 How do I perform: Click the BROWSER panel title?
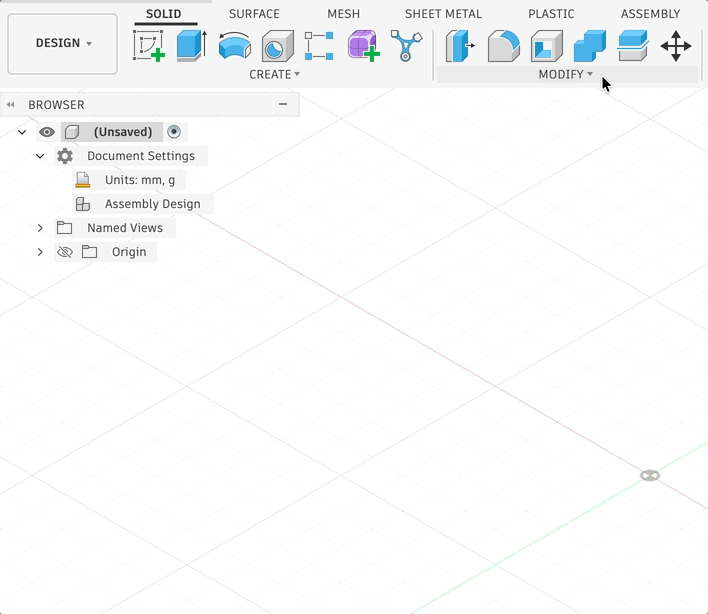click(56, 105)
